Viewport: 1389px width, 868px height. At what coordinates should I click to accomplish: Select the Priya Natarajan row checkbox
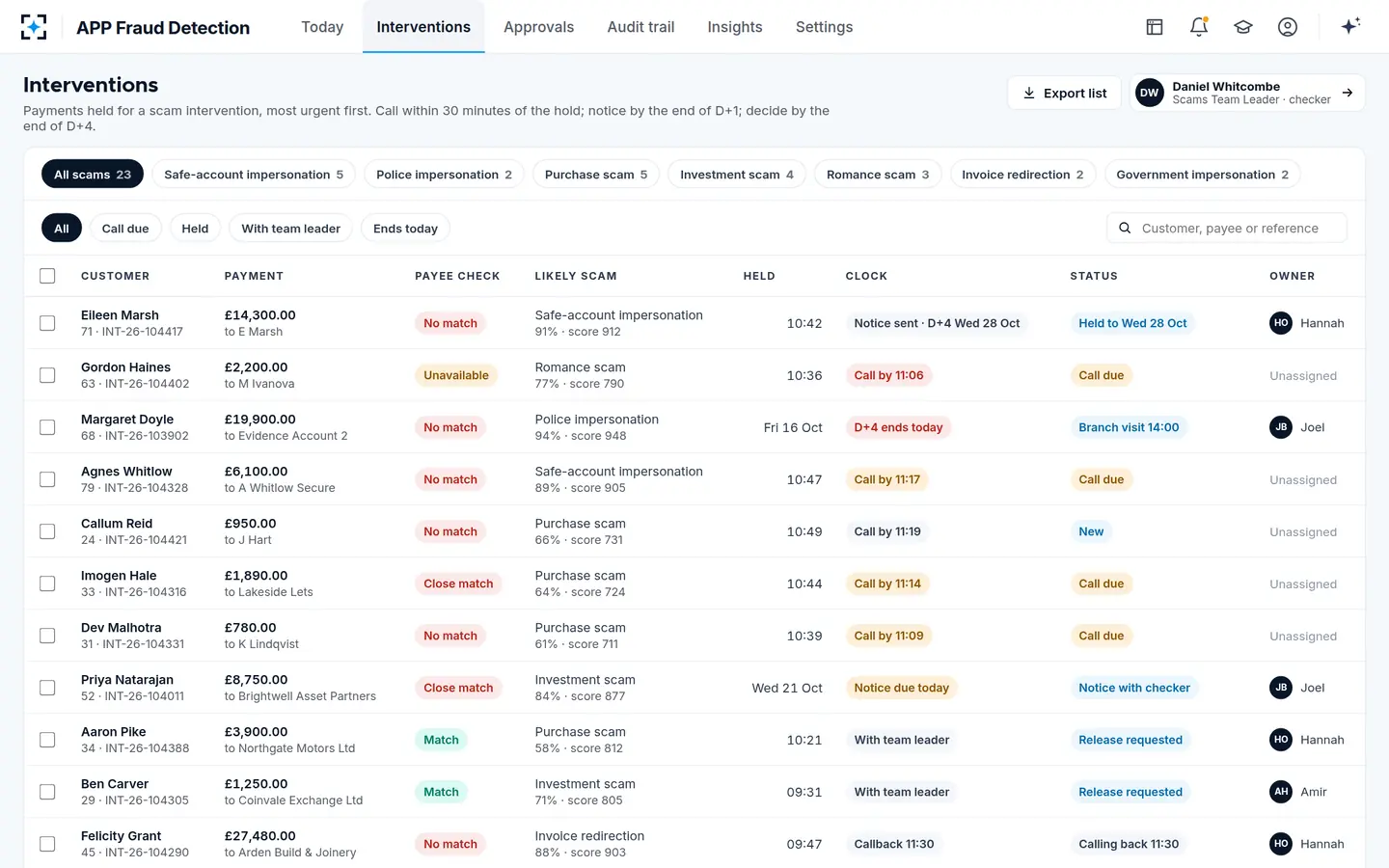tap(47, 688)
